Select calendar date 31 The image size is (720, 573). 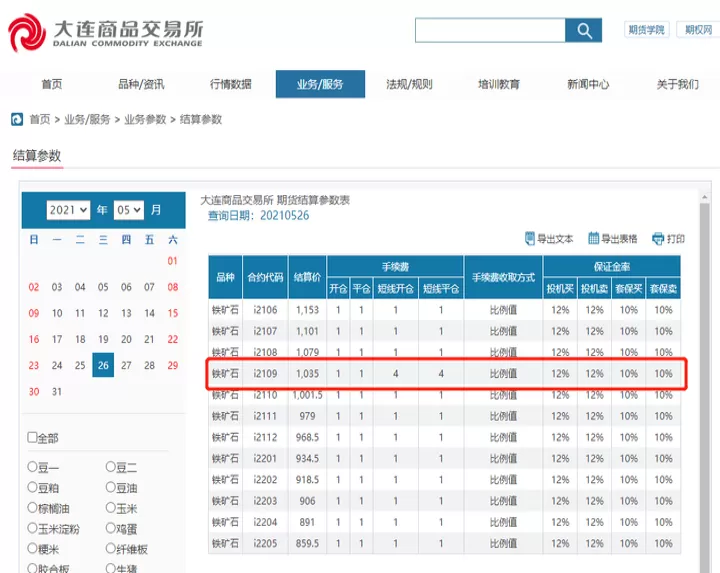(56, 392)
